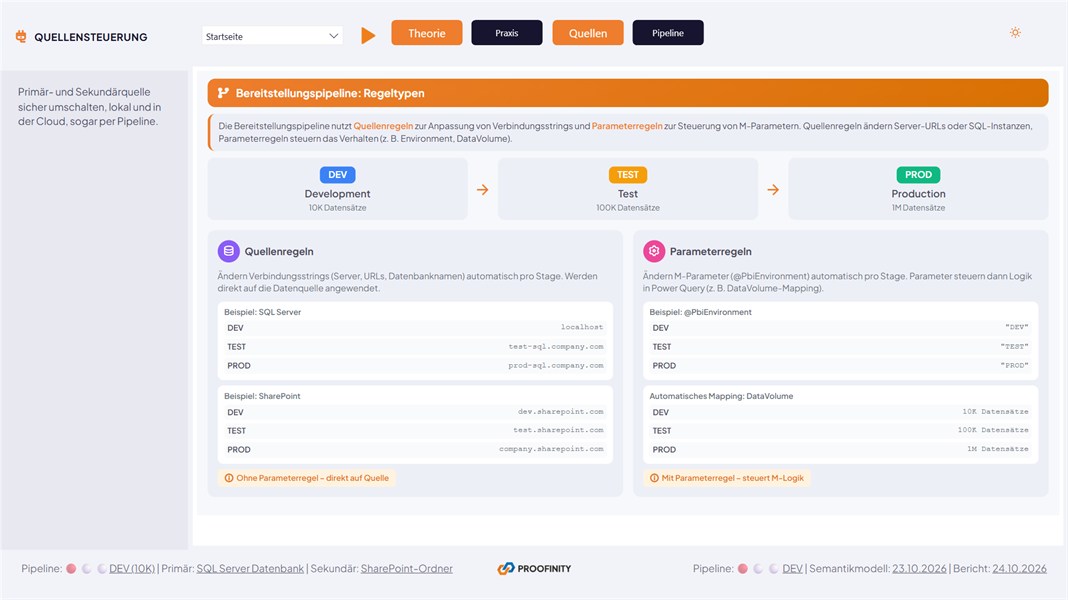Screen dimensions: 1068x600
Task: Click the branch icon in Bereitstellungspipeline header
Action: coord(223,93)
